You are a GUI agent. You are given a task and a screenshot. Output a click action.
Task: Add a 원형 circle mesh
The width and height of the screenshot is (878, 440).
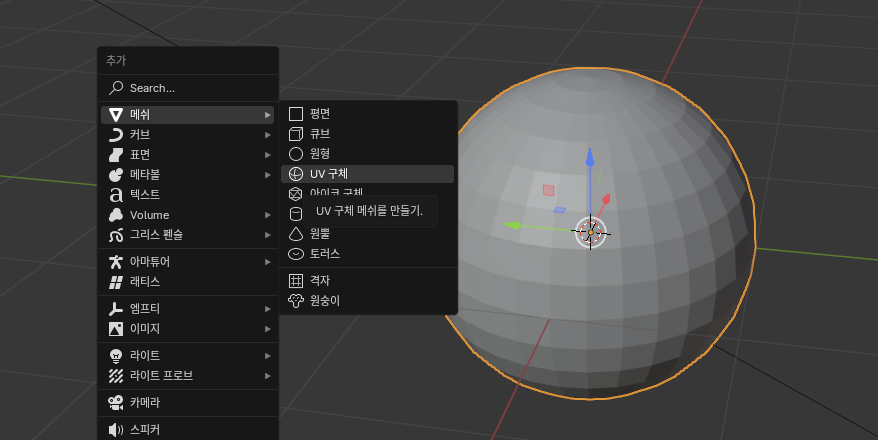pos(367,154)
